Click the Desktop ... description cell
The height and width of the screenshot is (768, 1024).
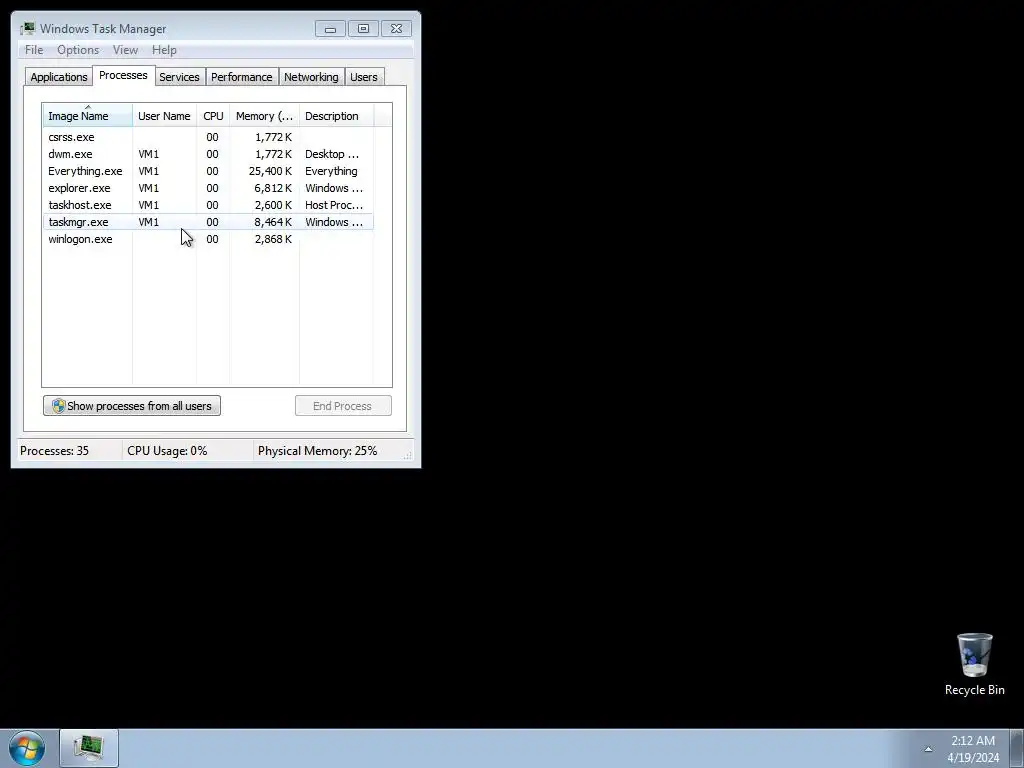[332, 154]
